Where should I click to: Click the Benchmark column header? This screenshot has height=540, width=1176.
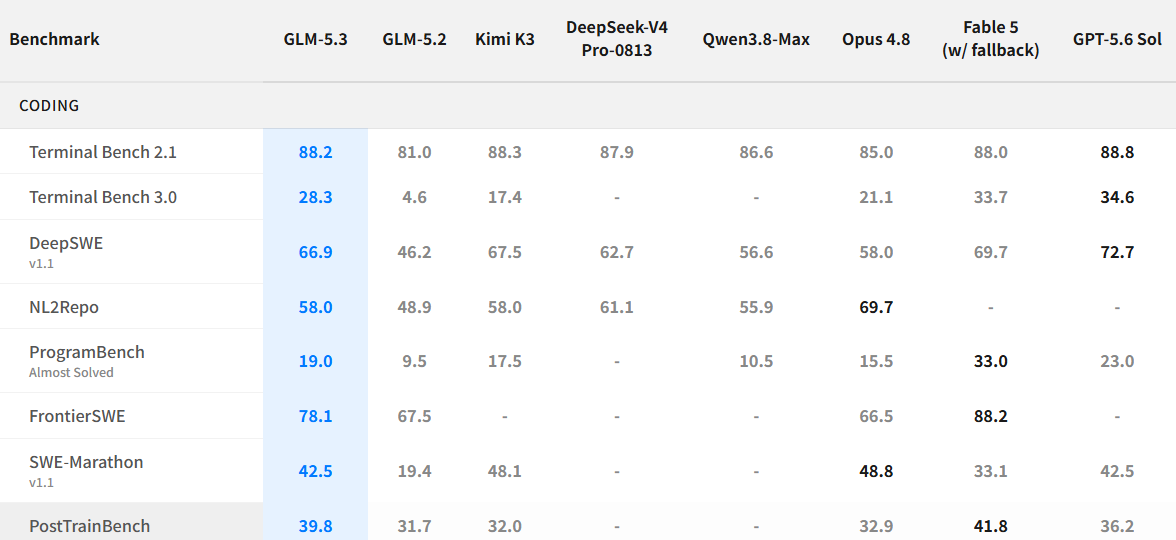(54, 40)
